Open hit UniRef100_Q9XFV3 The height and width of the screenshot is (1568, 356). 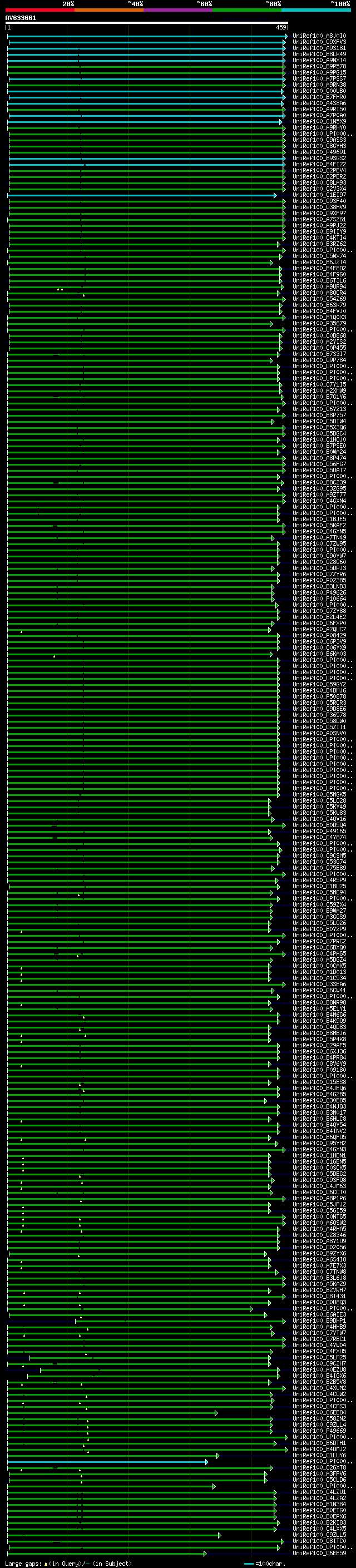[319, 42]
